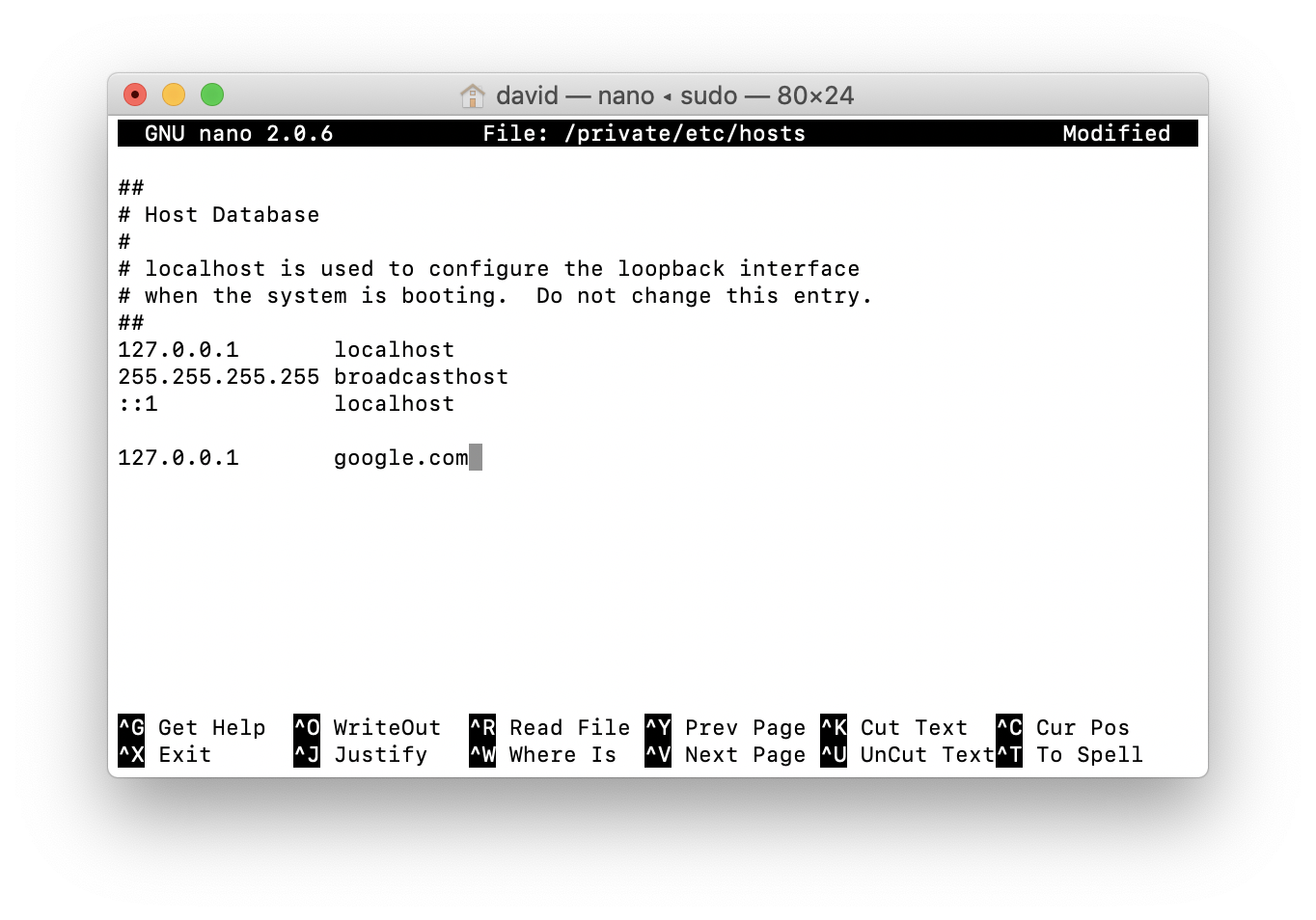1316x920 pixels.
Task: Click the Next Page label in footer
Action: pyautogui.click(x=745, y=754)
